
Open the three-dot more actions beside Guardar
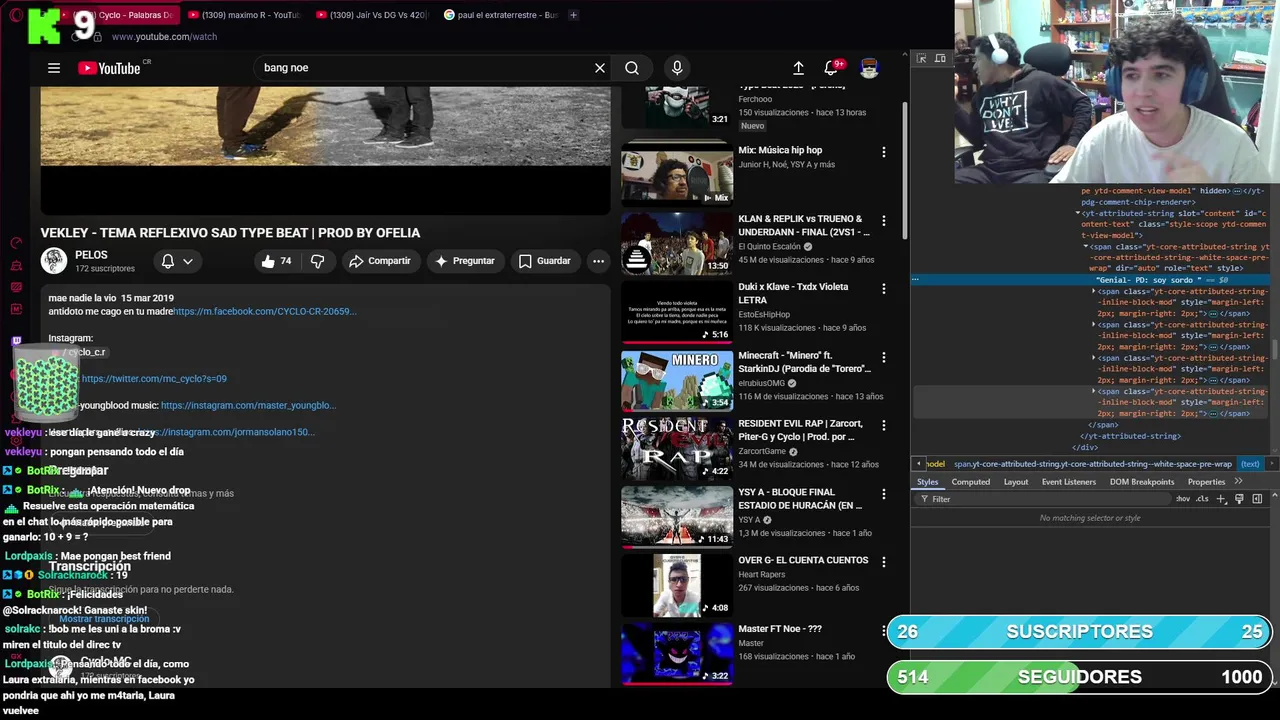coord(598,261)
